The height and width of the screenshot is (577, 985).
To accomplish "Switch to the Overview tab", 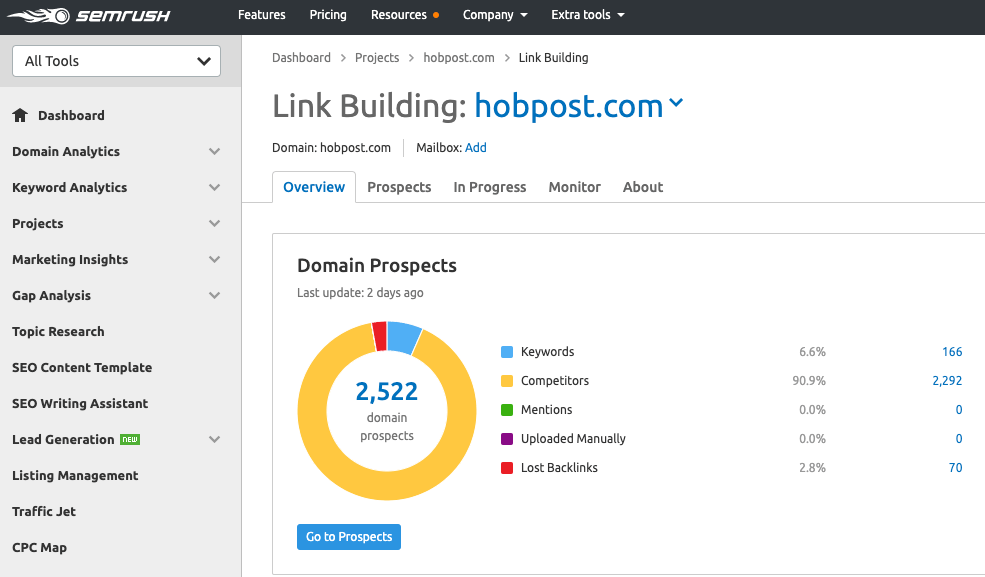I will 314,187.
